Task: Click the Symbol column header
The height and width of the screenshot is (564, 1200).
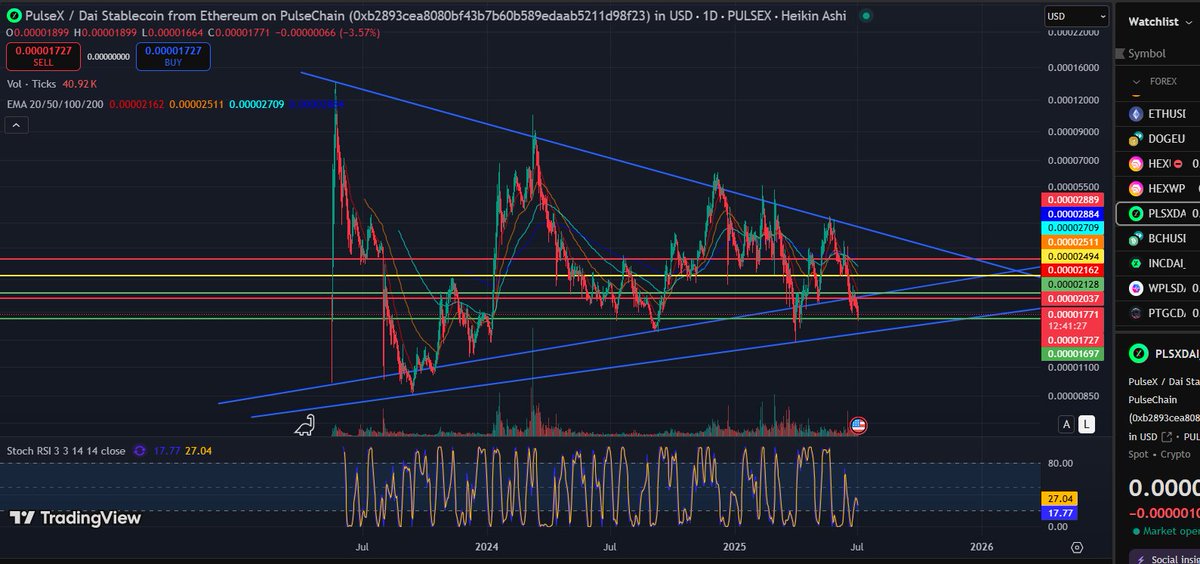Action: (1146, 54)
